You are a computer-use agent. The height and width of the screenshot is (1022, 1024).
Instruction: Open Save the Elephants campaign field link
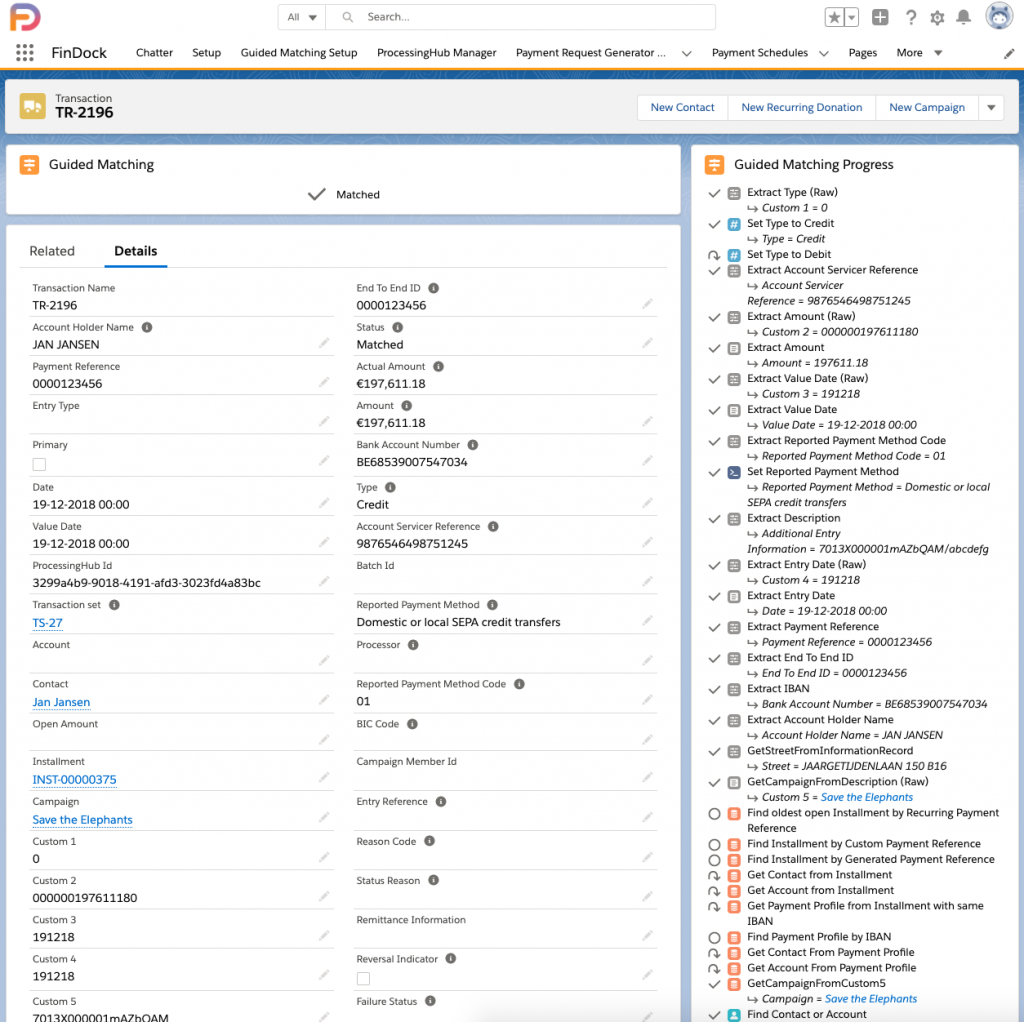pyautogui.click(x=82, y=820)
